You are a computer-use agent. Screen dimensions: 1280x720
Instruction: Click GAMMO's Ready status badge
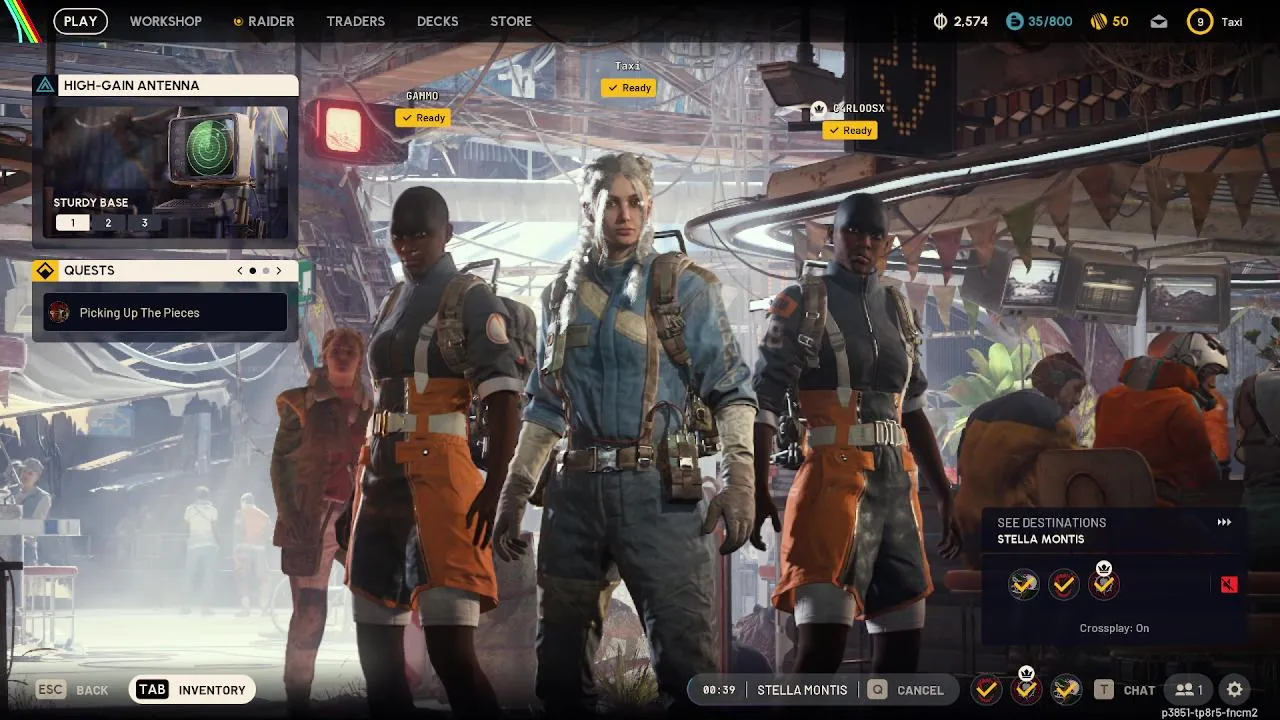pyautogui.click(x=422, y=118)
